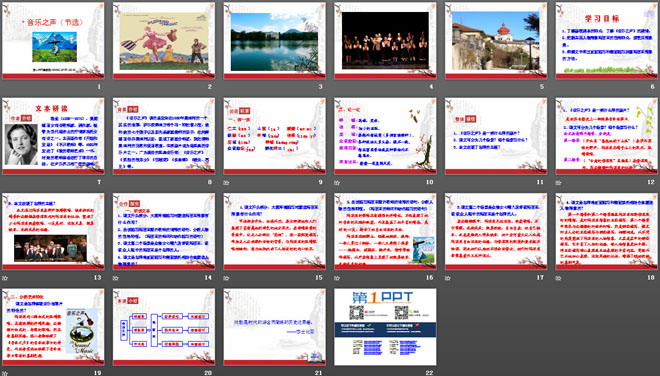The image size is (660, 376).
Task: Click the animation star icon under slide 13
Action: pos(5,278)
